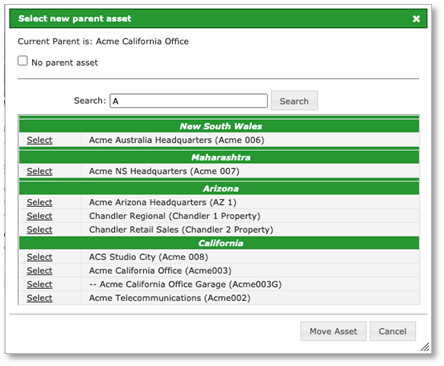
Task: Click the Current Parent is: Acme California Office text
Action: 103,41
